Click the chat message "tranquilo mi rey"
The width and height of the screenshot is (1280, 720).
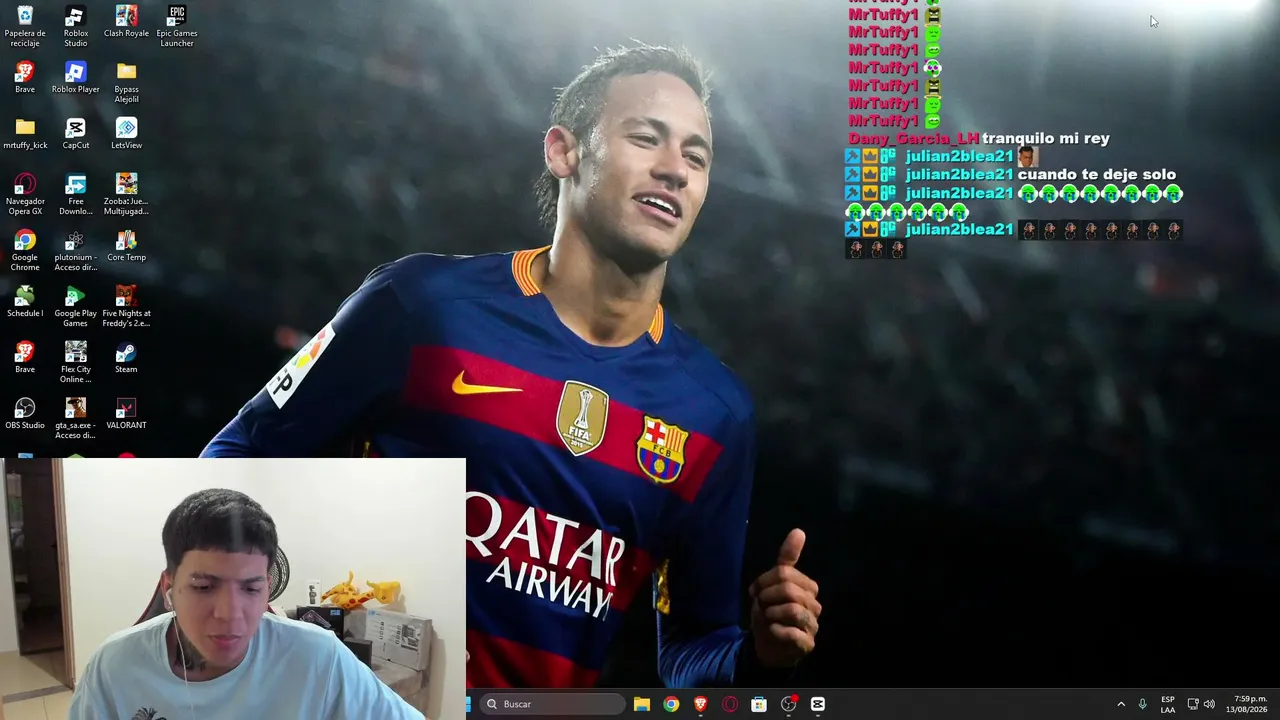1046,139
